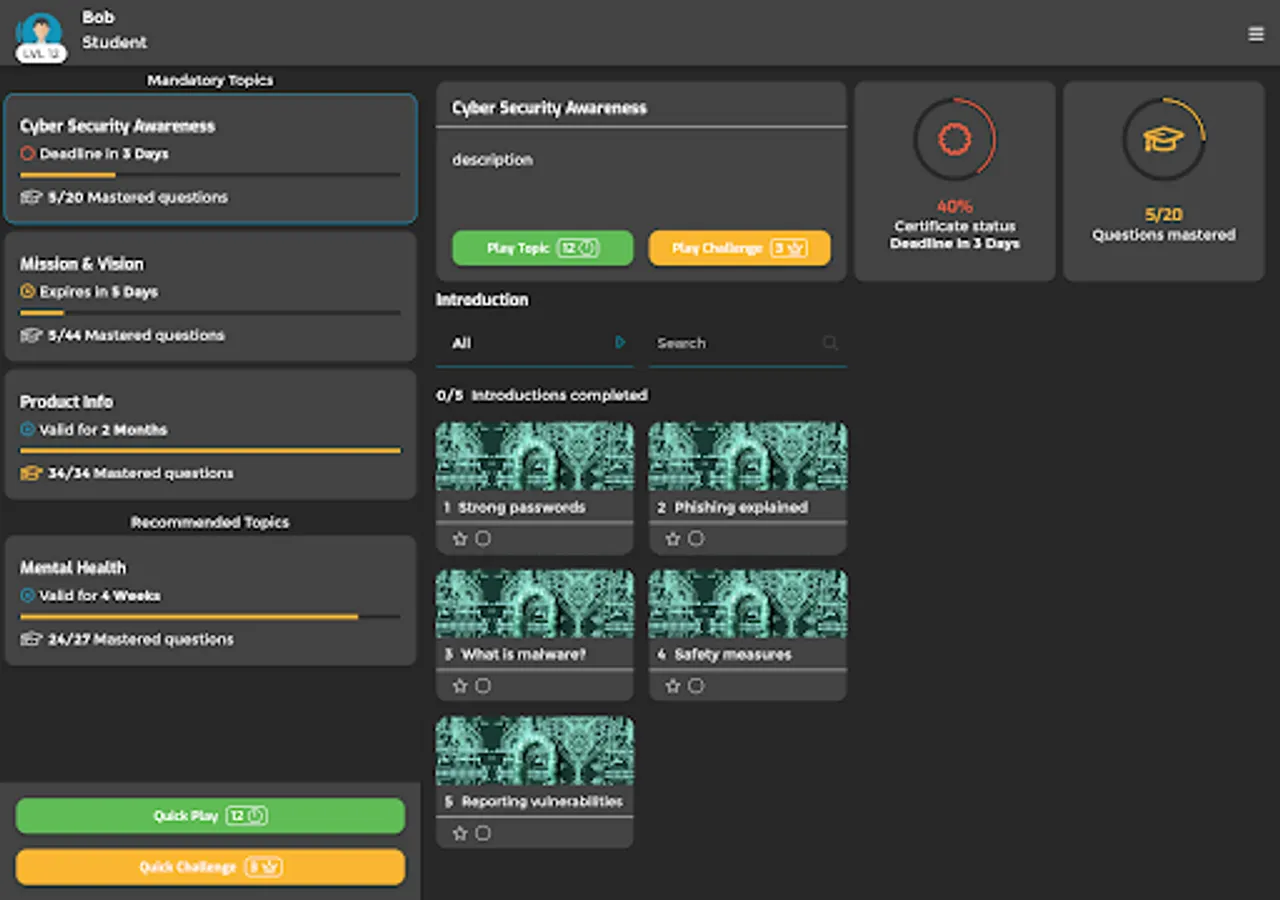The image size is (1280, 900).
Task: Start Quick Challenge
Action: (x=210, y=867)
